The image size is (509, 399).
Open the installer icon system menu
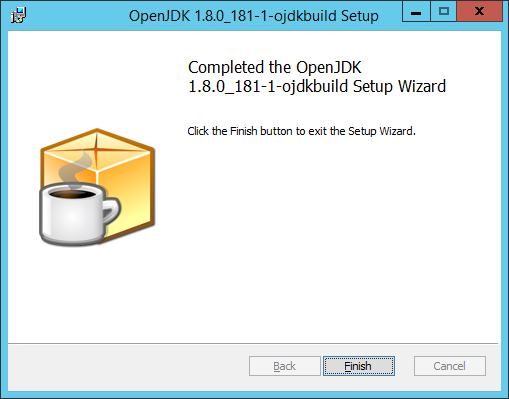click(x=18, y=15)
